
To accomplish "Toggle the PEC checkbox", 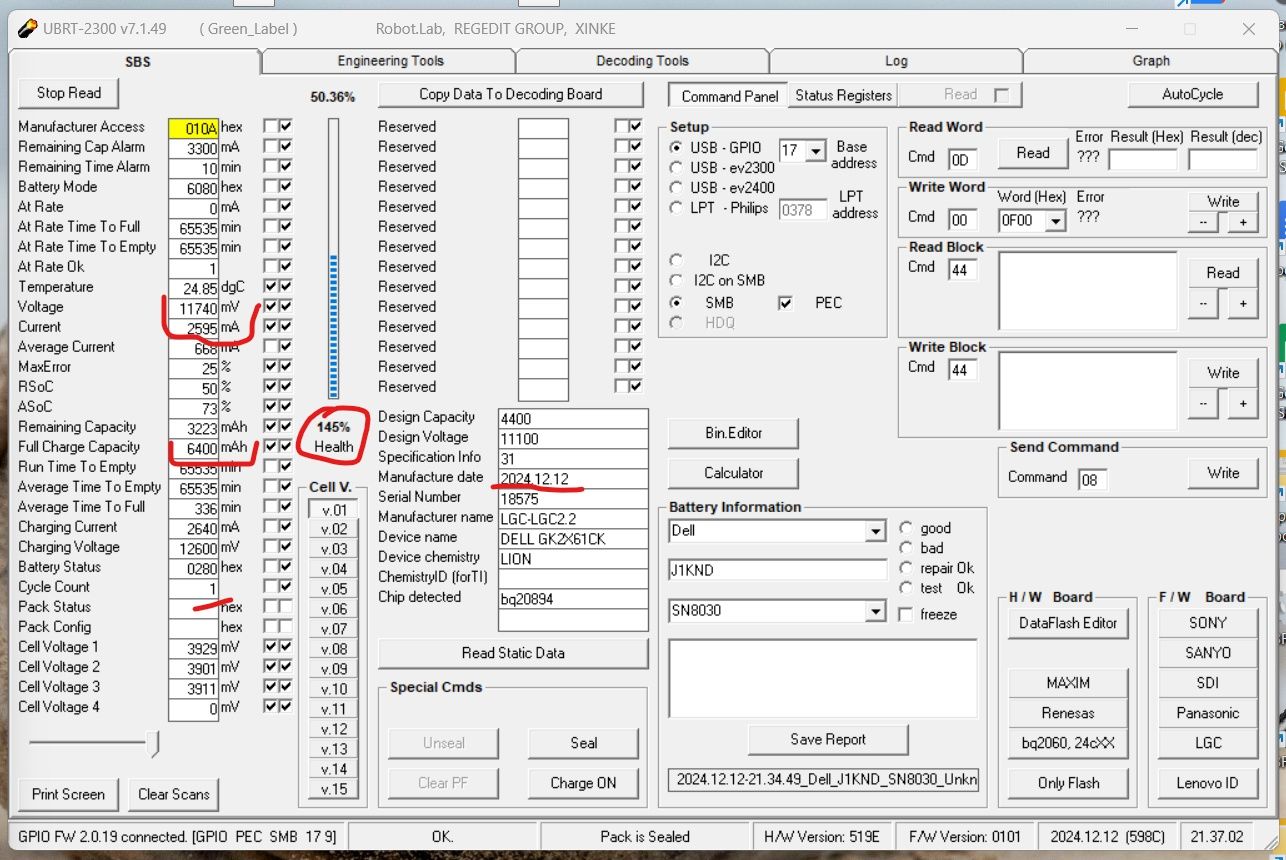I will (786, 302).
